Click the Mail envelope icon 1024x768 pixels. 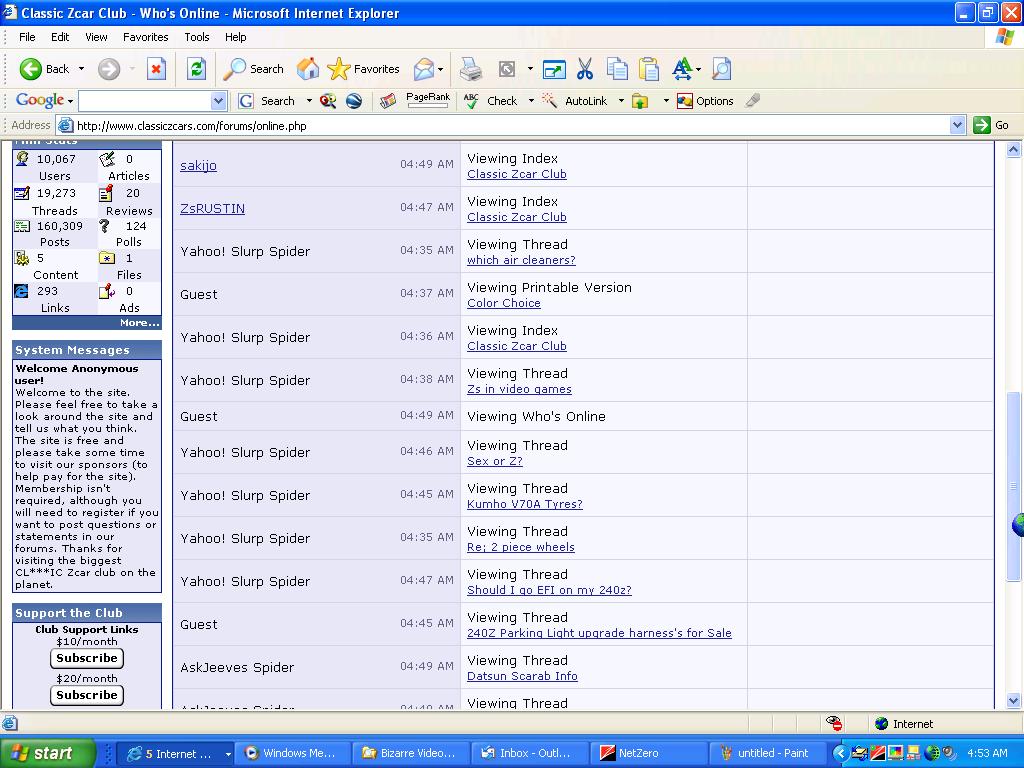[x=423, y=69]
